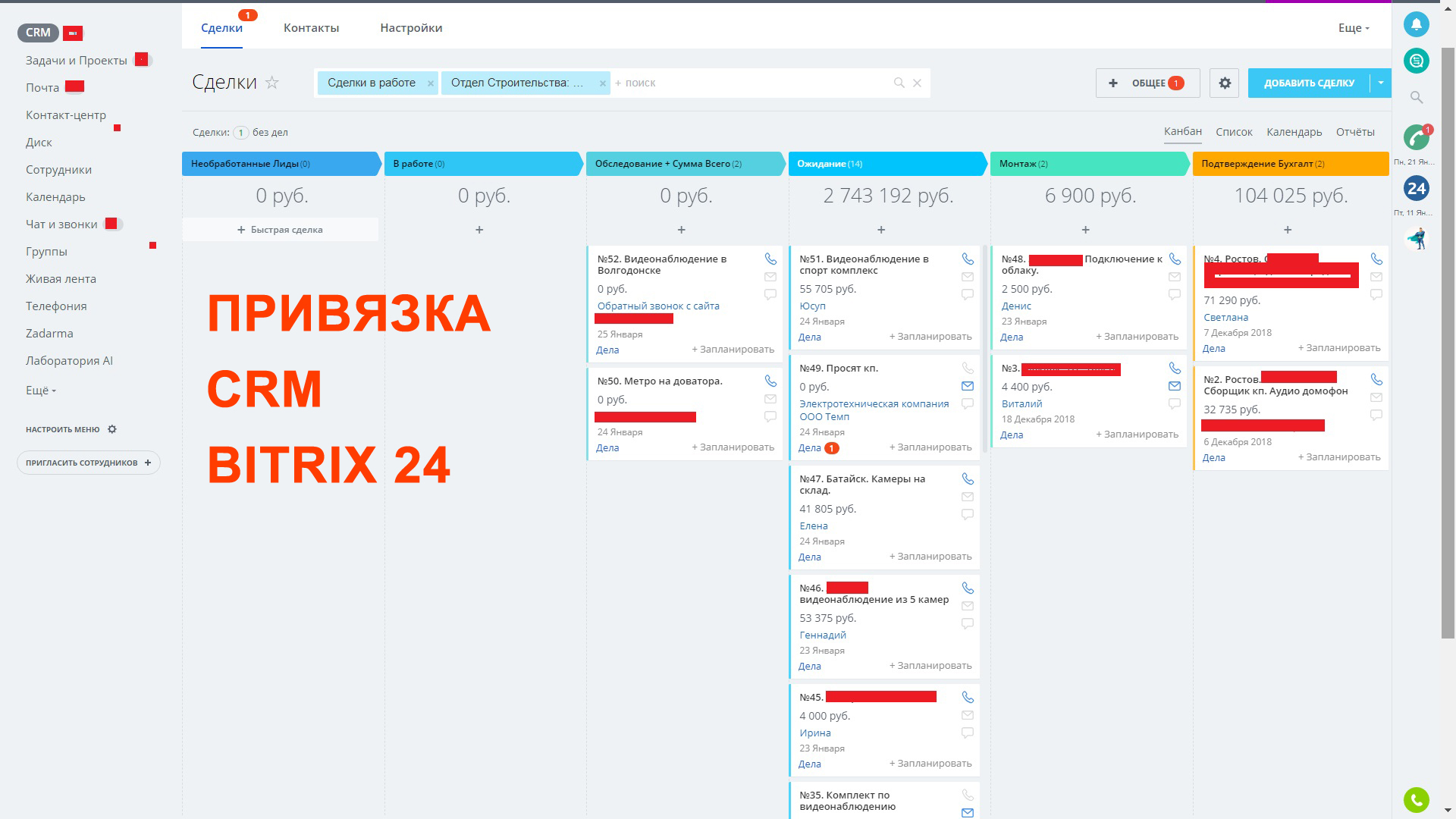
Task: Click the right sidebar search magnifier icon
Action: [1416, 97]
